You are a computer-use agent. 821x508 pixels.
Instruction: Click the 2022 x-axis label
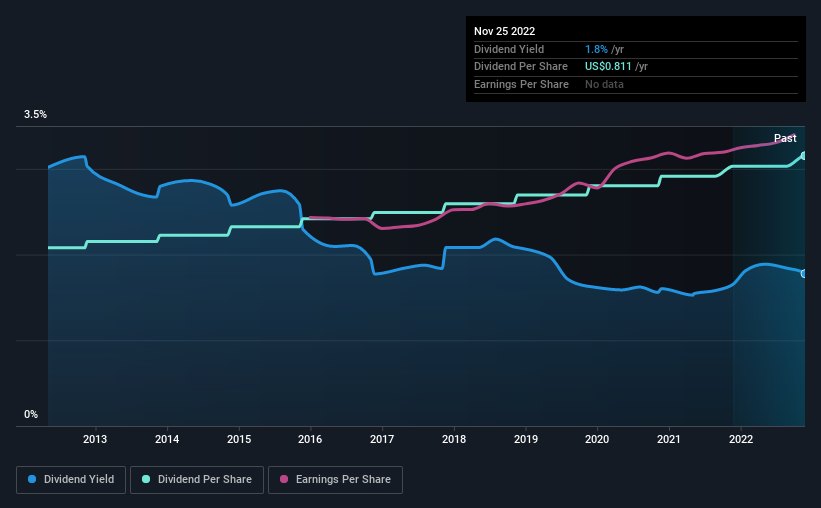[x=741, y=439]
